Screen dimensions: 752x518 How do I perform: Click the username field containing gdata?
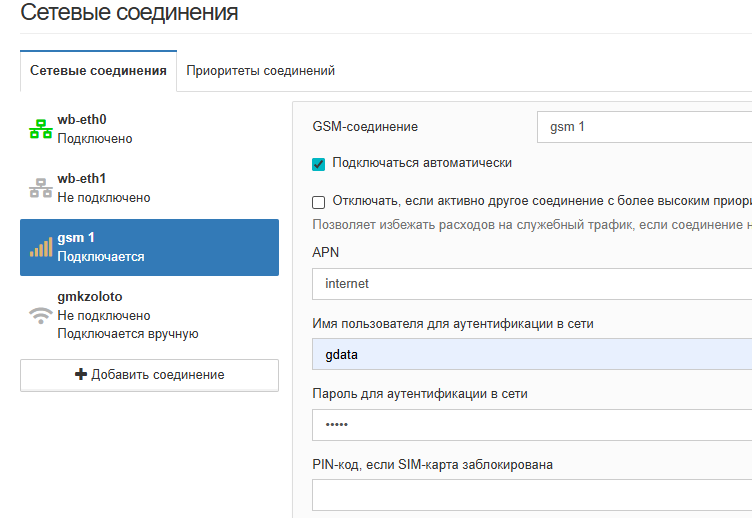(x=532, y=354)
